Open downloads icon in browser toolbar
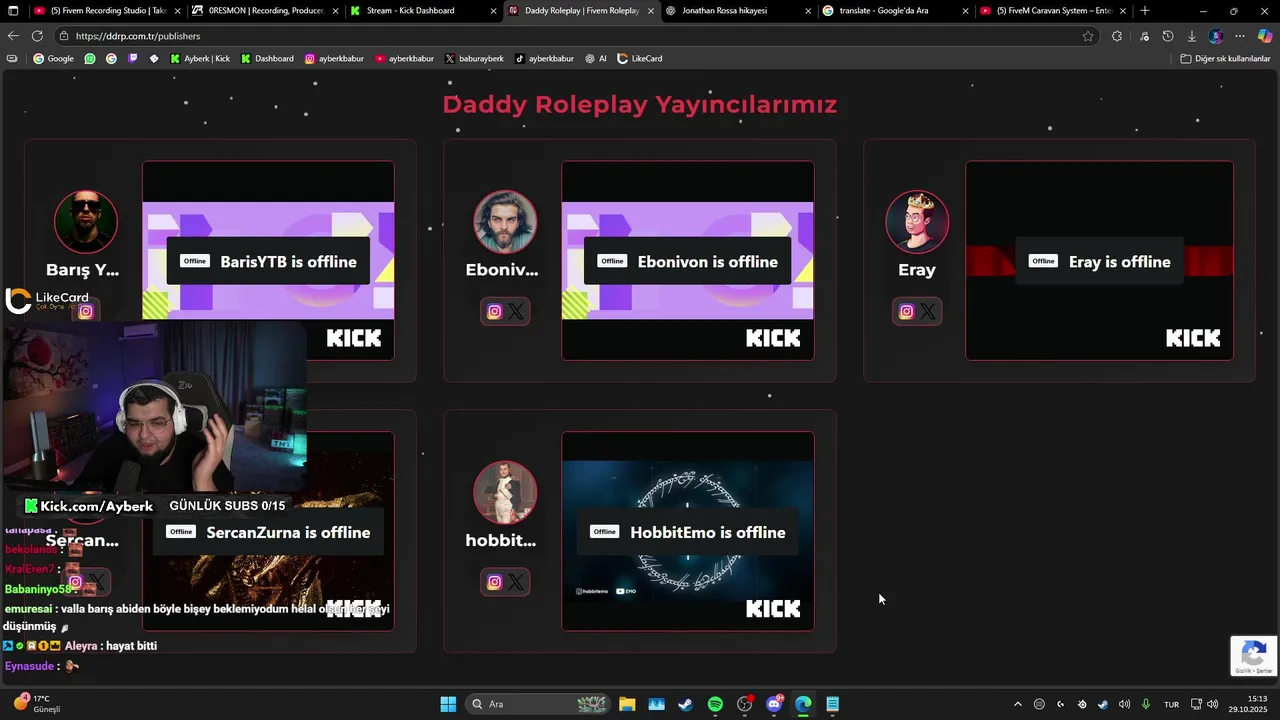 point(1192,36)
